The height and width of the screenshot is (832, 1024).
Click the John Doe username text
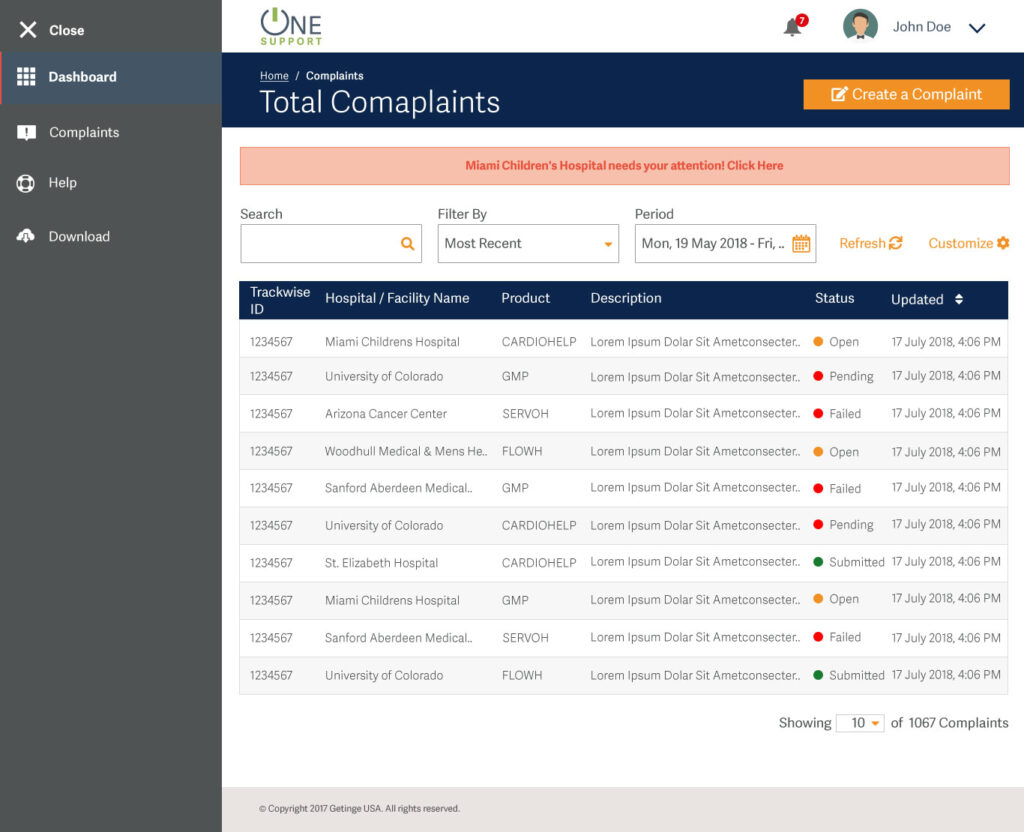tap(921, 27)
